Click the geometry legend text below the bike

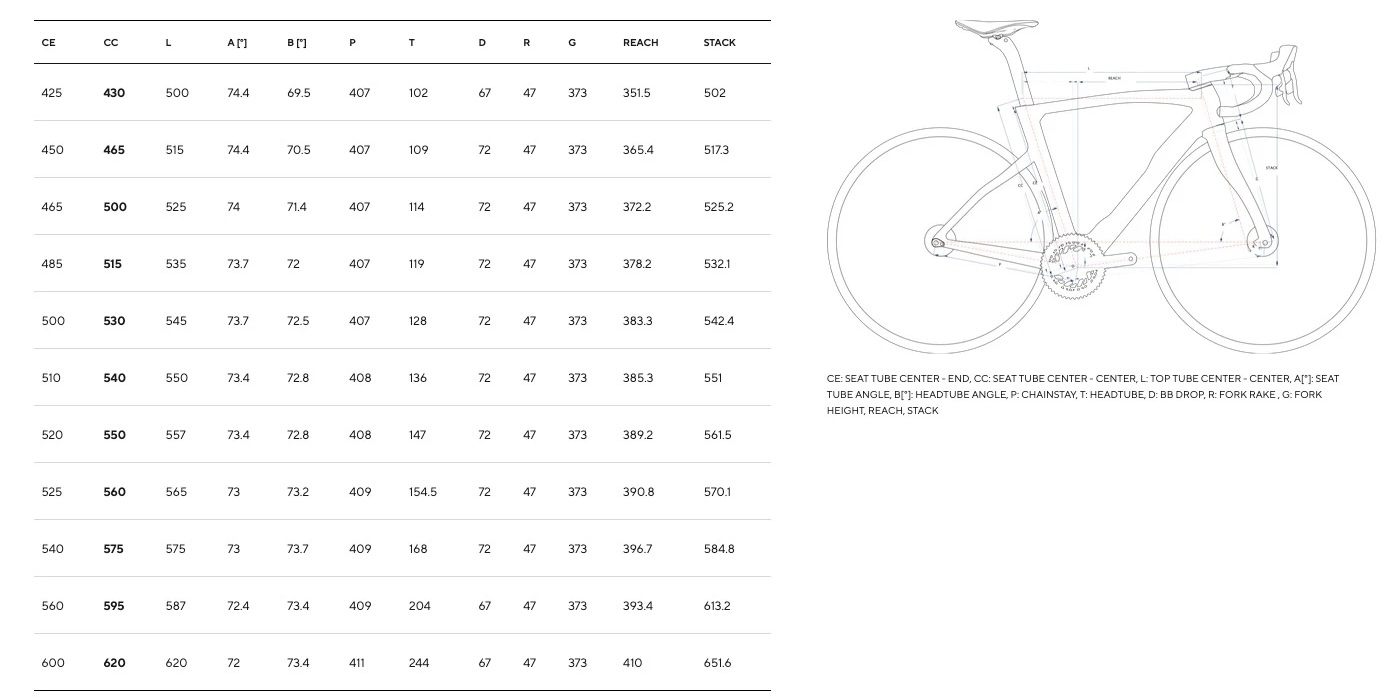(1082, 394)
